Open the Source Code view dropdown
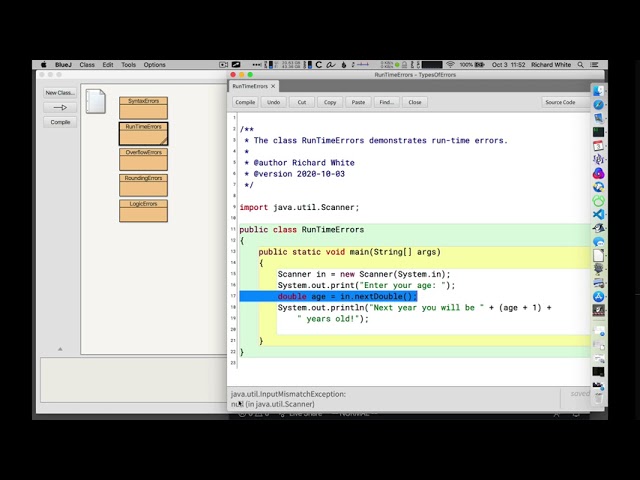The height and width of the screenshot is (480, 640). [x=565, y=102]
